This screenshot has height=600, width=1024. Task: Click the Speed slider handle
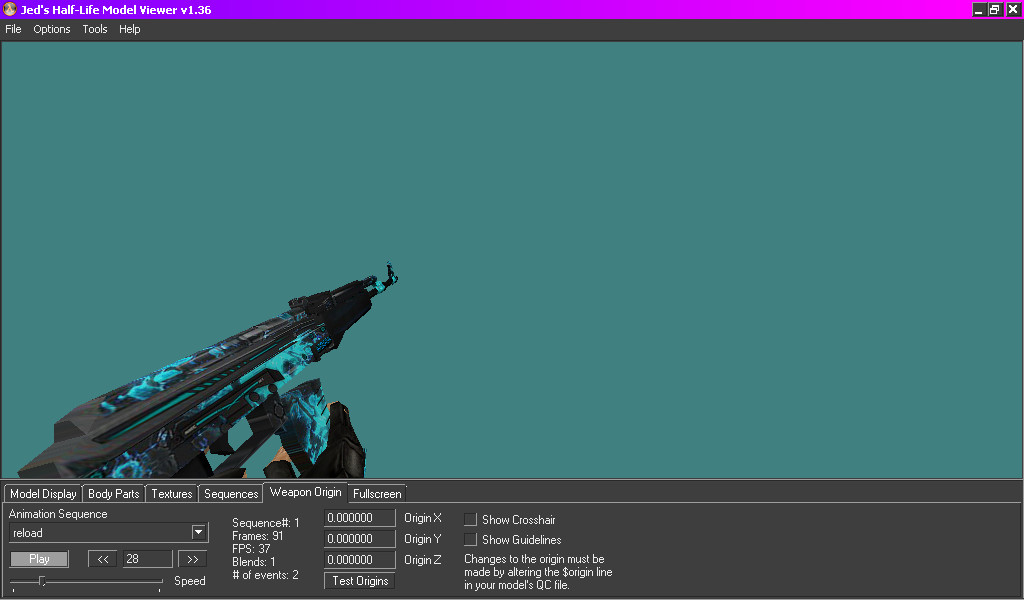click(x=42, y=579)
